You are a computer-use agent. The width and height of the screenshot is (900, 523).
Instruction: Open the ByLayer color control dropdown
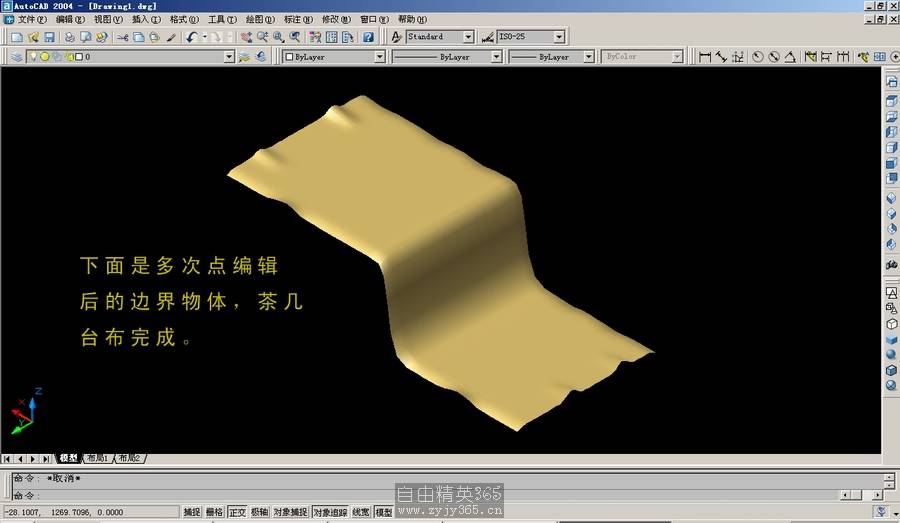point(379,57)
